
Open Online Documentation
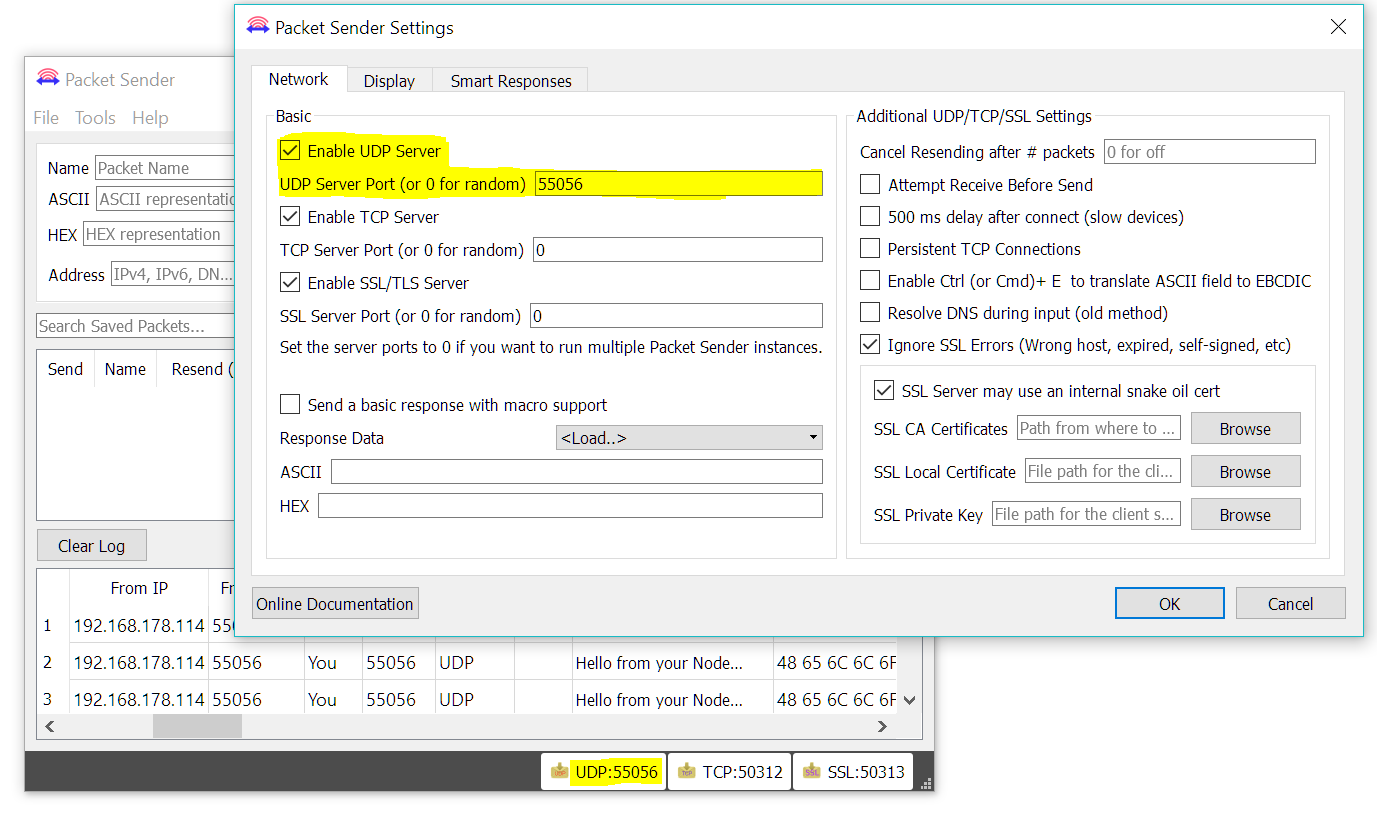tap(335, 604)
